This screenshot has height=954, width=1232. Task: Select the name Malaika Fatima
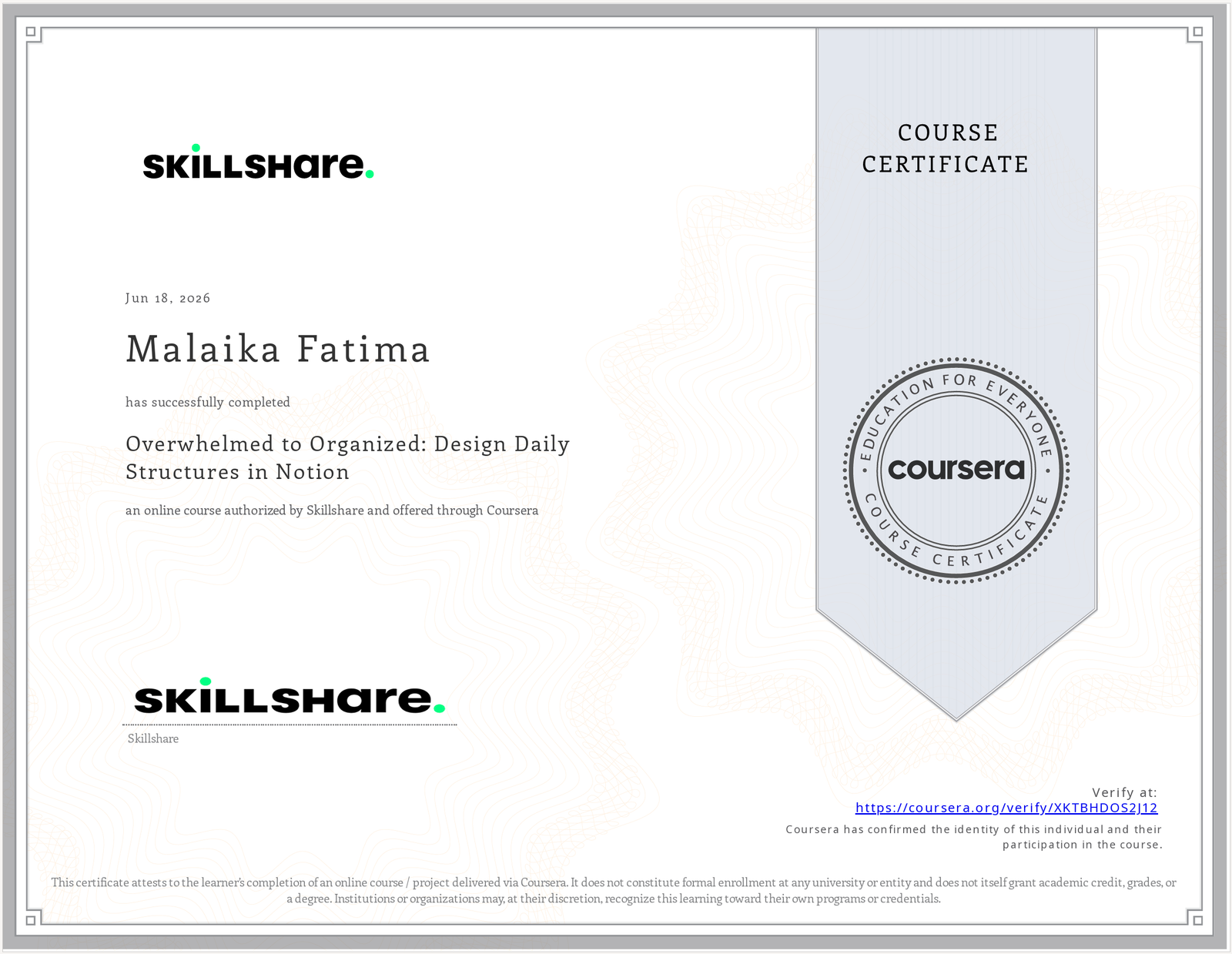278,349
